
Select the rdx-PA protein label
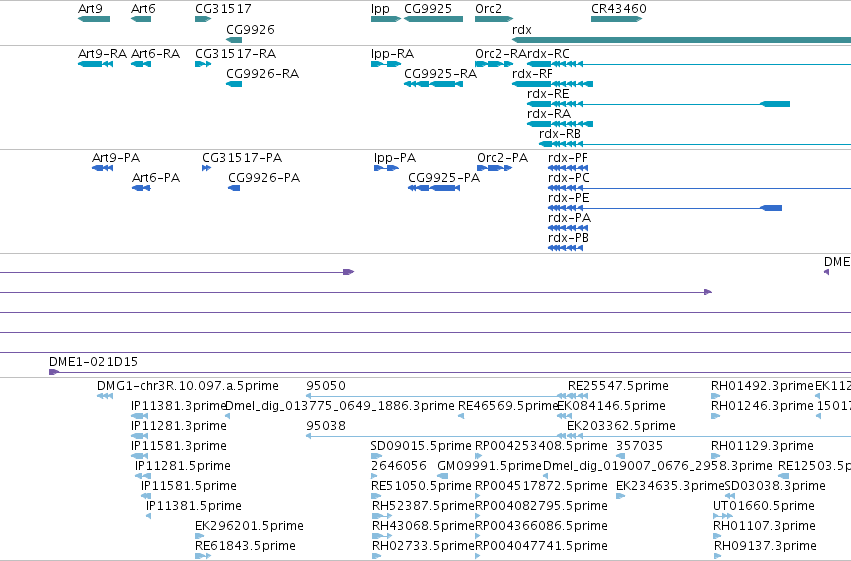click(569, 218)
